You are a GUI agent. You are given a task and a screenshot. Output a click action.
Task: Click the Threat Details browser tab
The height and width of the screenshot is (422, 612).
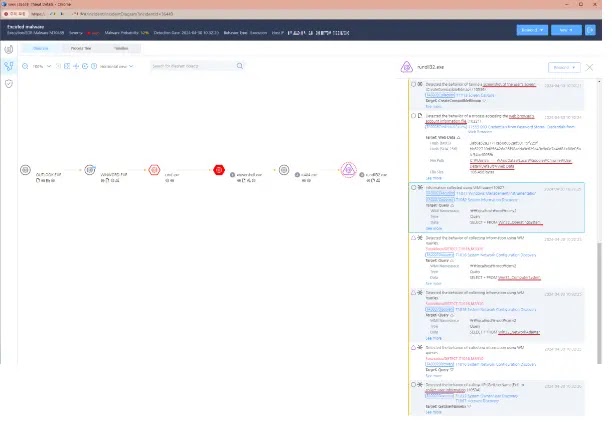tap(37, 4)
